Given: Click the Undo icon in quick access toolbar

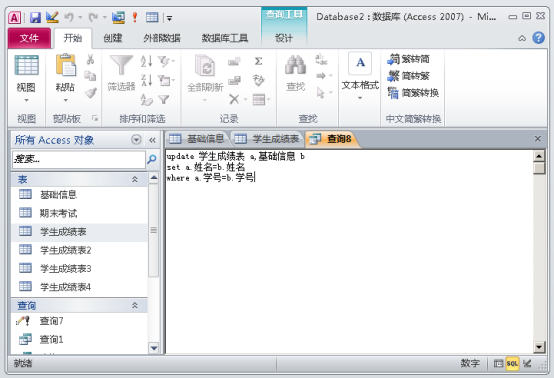Looking at the screenshot, I should 69,17.
